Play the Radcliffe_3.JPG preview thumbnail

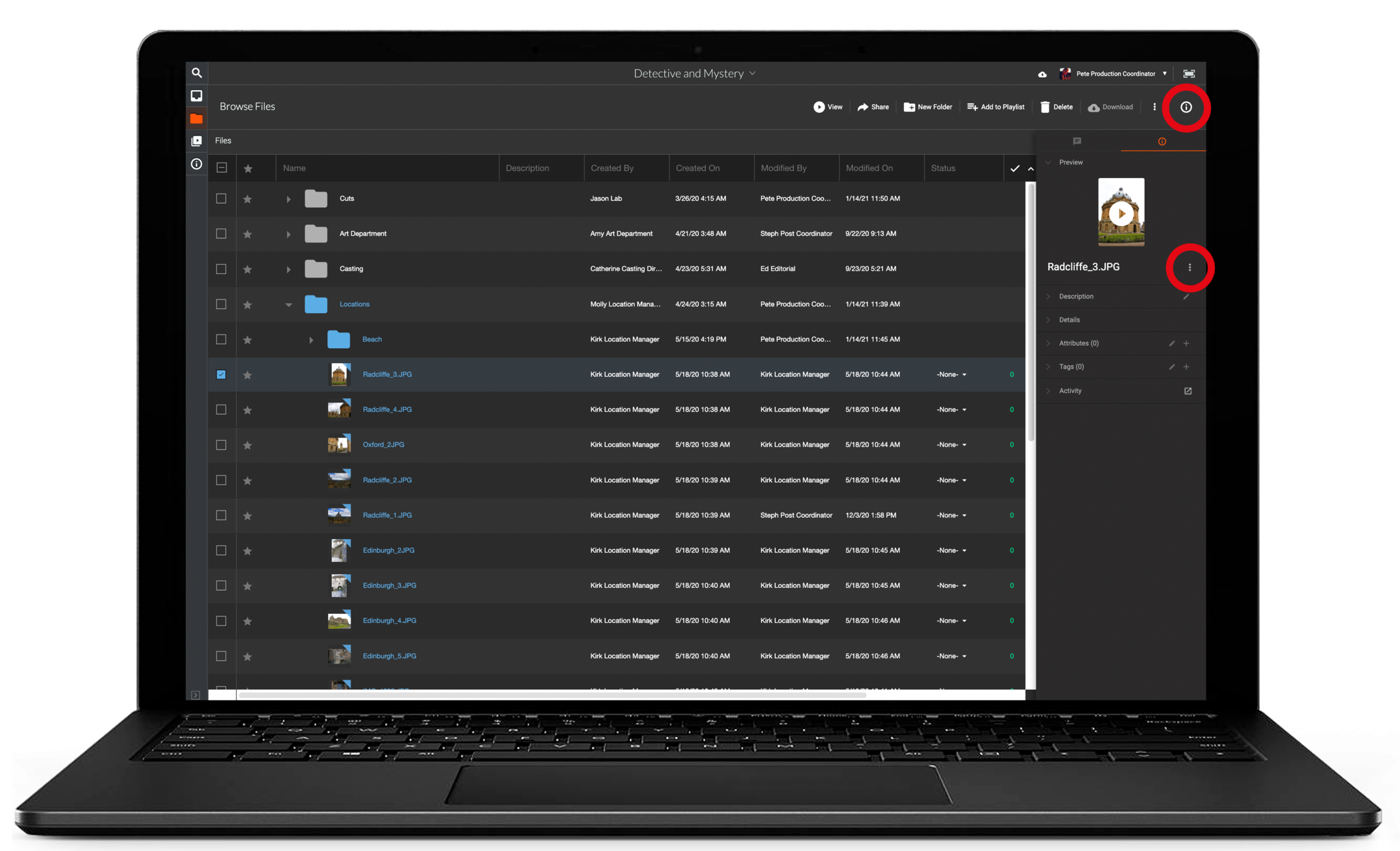coord(1121,213)
